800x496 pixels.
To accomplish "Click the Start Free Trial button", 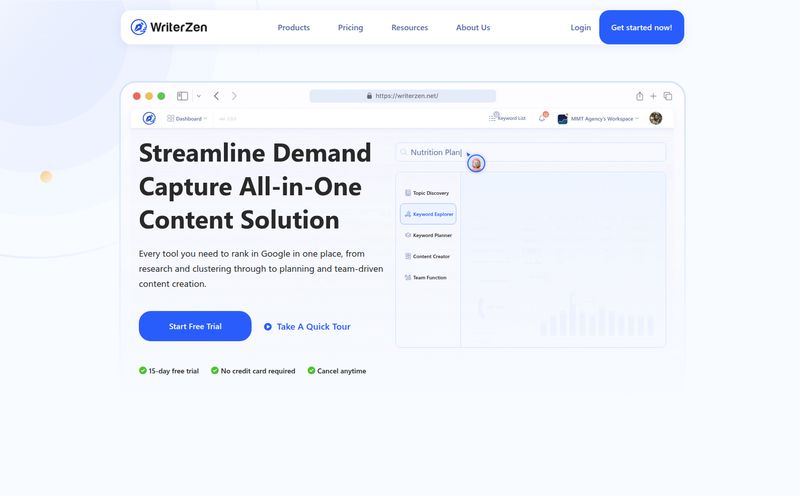I will [195, 326].
